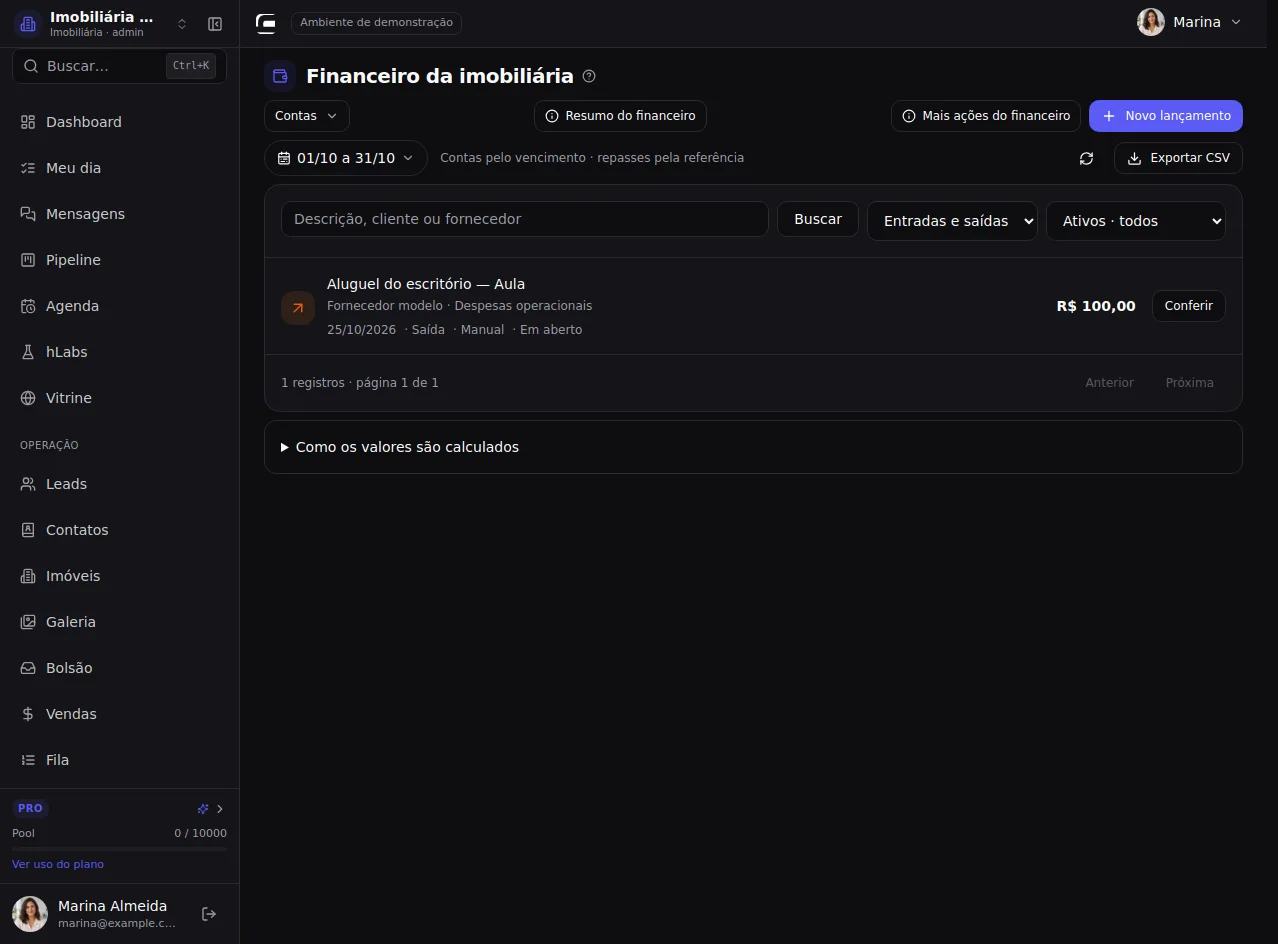Open Mais ações do financeiro
1278x944 pixels.
(986, 116)
